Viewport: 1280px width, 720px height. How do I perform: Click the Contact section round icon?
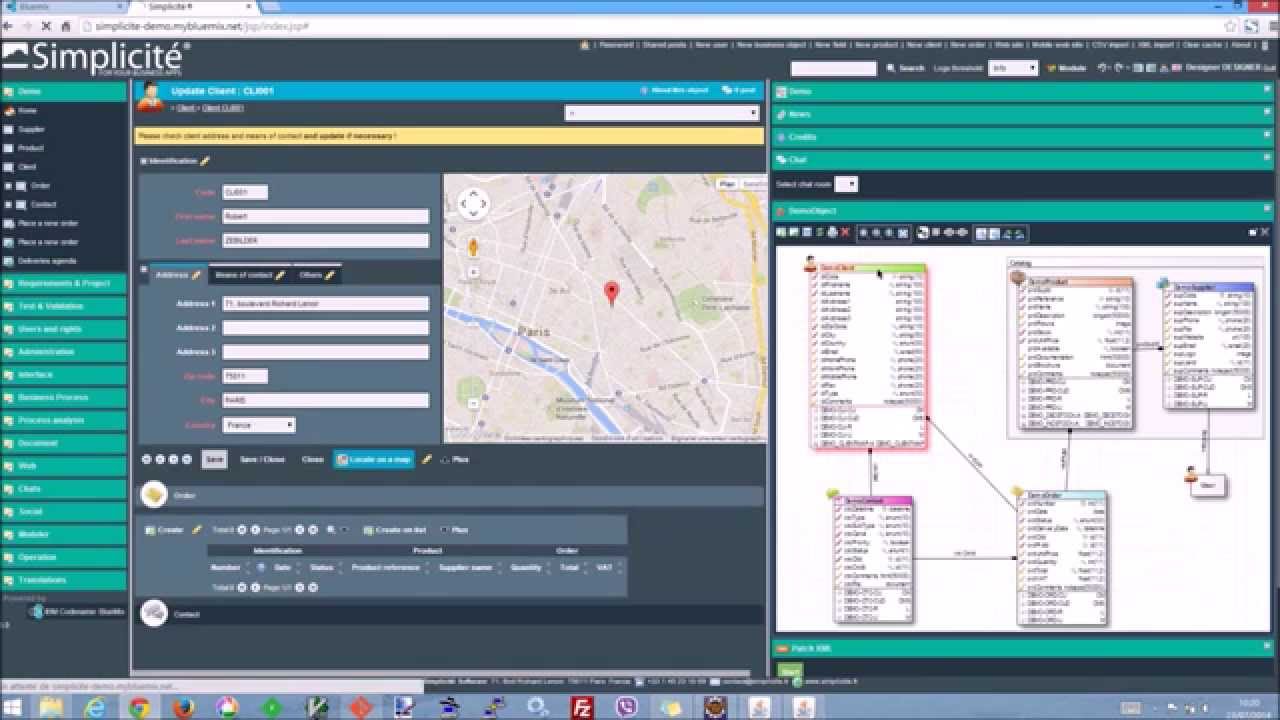pos(154,613)
